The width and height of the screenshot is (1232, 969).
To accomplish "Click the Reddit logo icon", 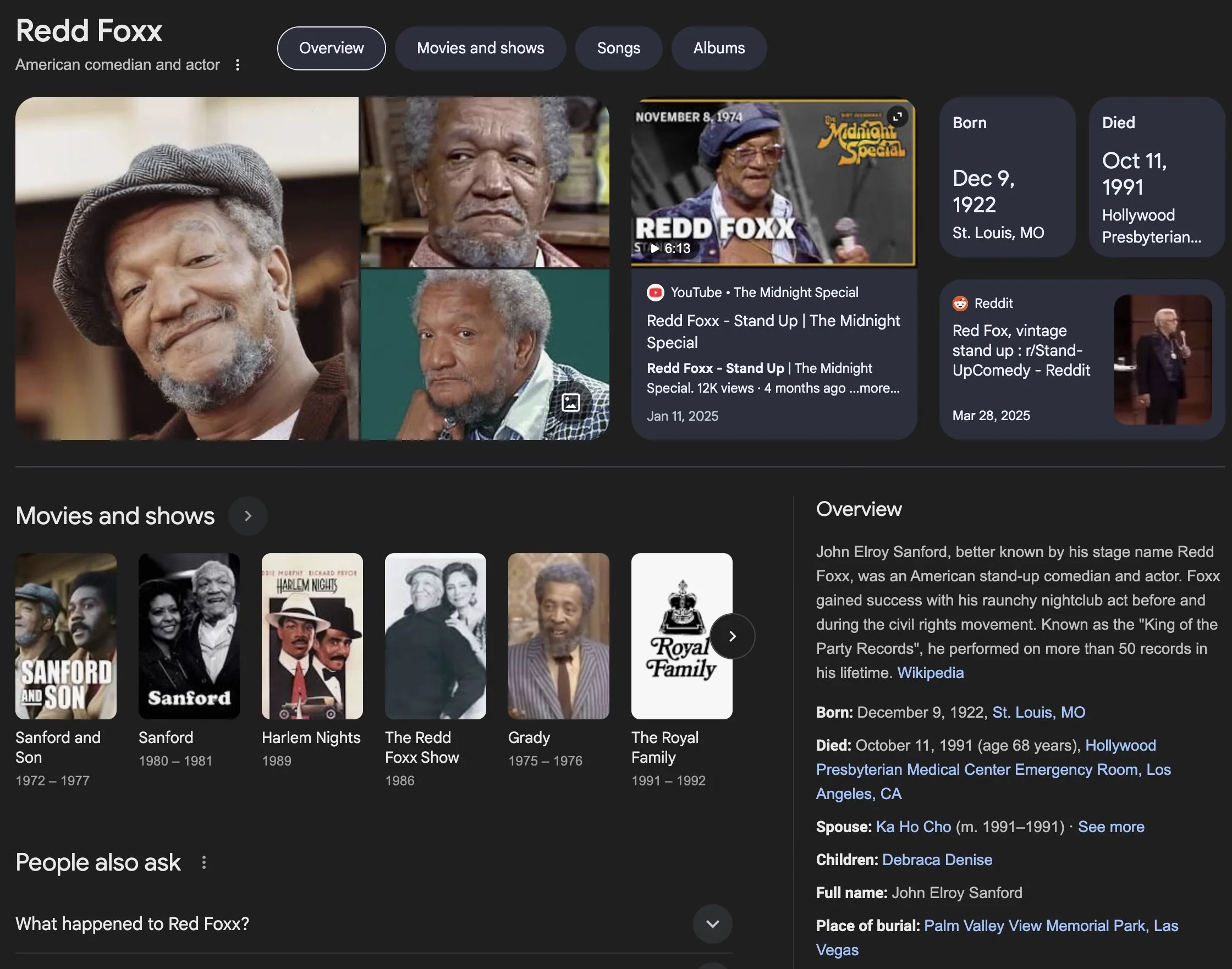I will click(960, 304).
